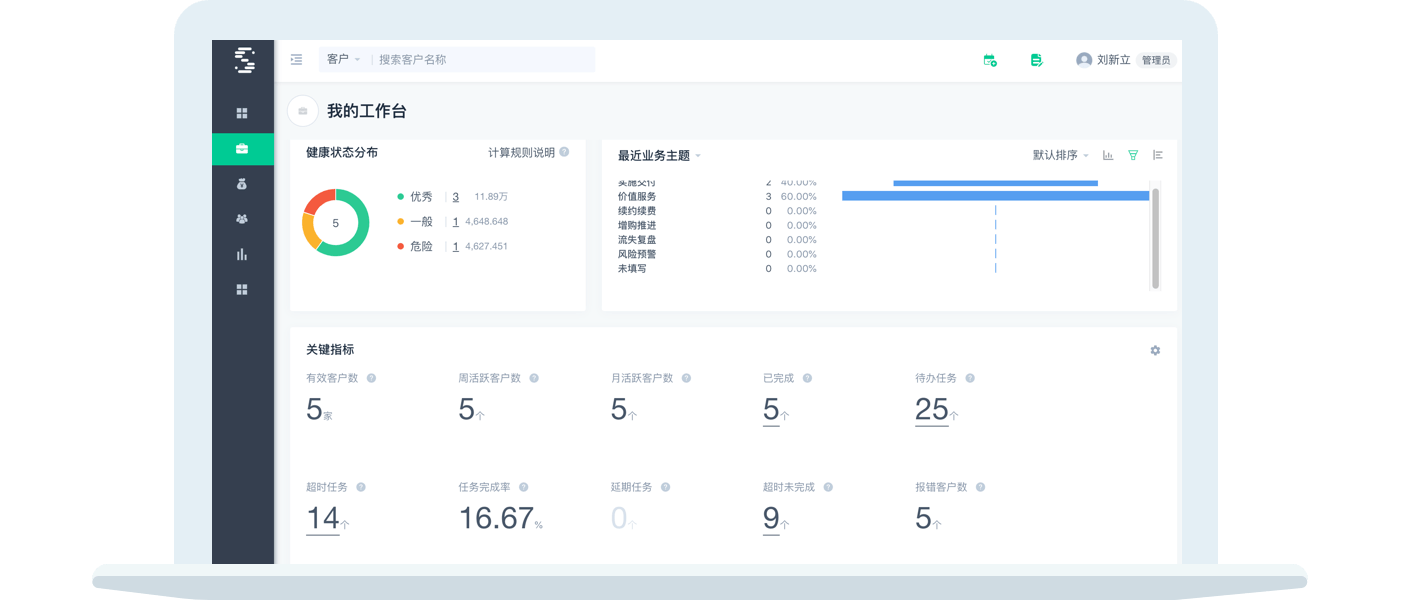
Task: Switch chart to horizontal list view
Action: [1158, 155]
